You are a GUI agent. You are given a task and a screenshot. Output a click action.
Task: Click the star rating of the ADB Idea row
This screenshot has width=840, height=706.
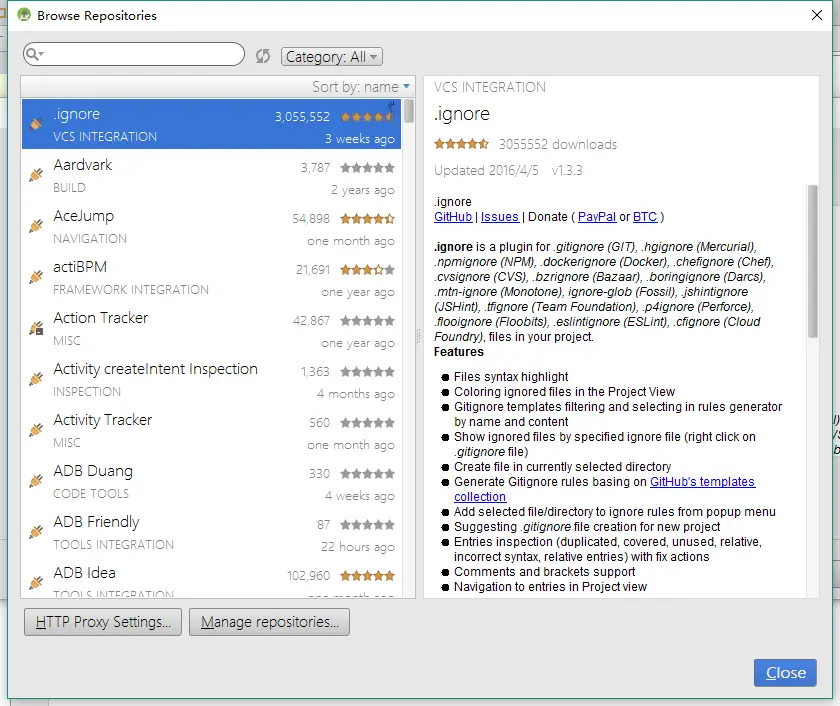coord(368,576)
